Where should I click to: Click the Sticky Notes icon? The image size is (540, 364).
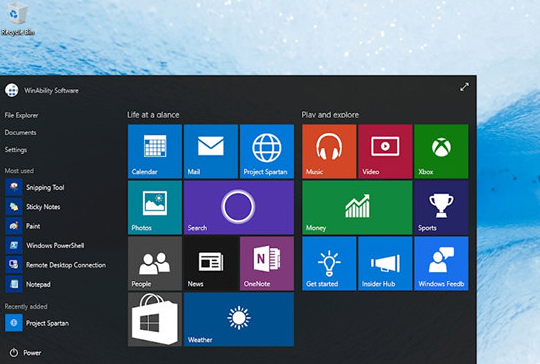[x=14, y=207]
